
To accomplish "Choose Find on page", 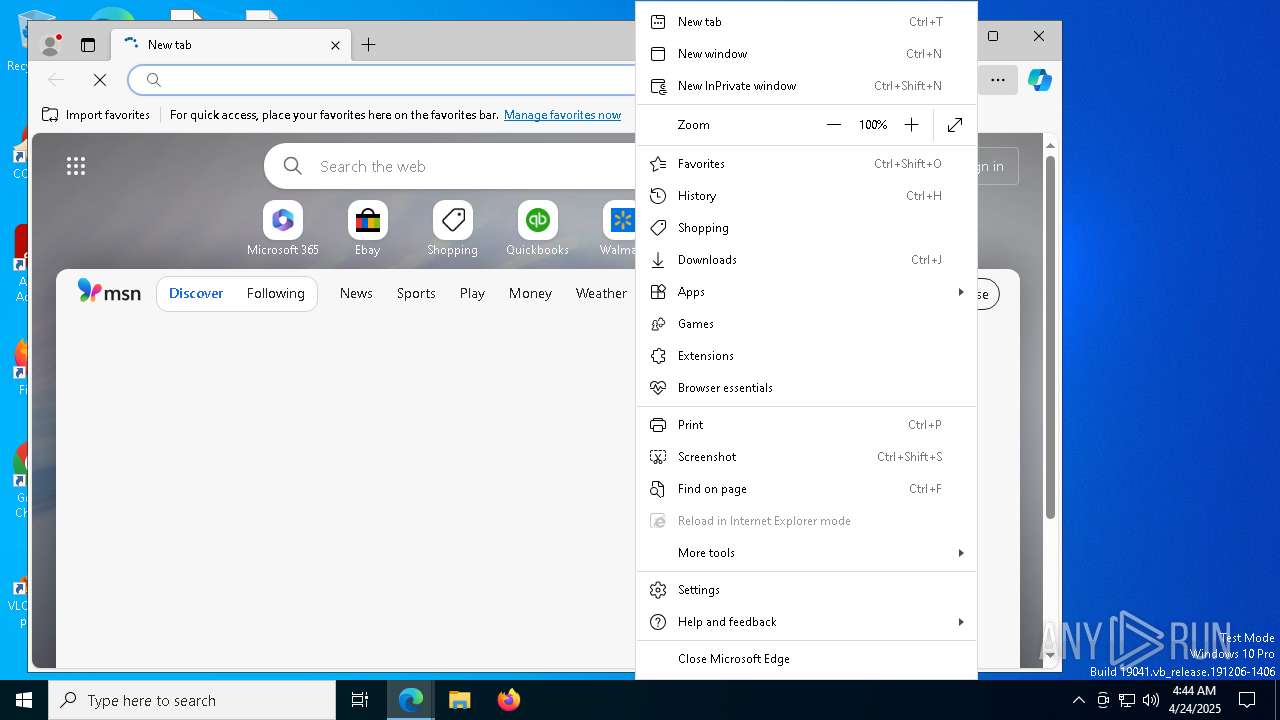I will coord(806,489).
